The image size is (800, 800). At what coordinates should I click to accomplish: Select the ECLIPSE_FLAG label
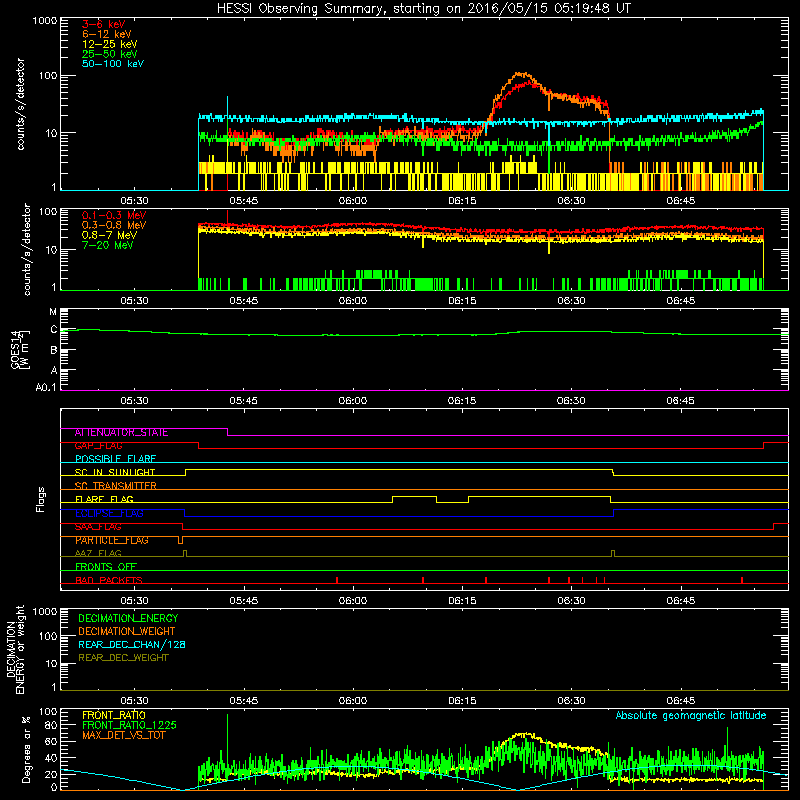[109, 513]
